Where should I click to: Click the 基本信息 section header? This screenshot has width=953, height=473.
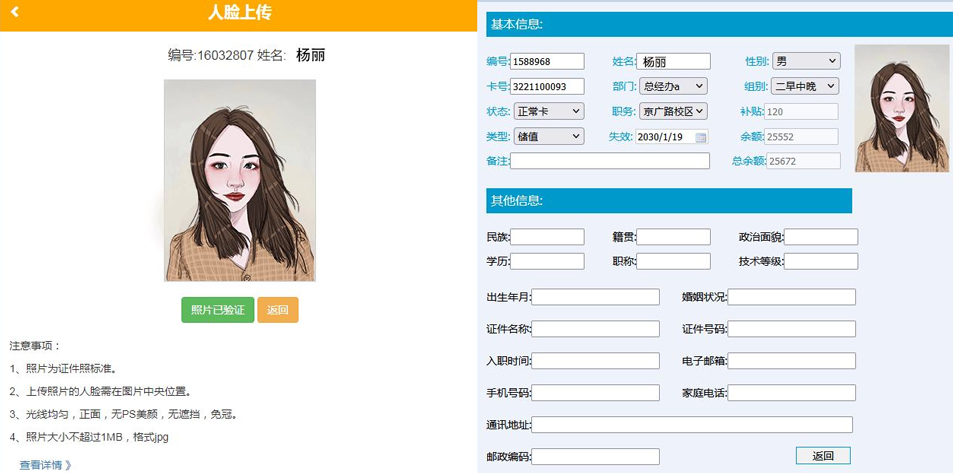tap(720, 25)
